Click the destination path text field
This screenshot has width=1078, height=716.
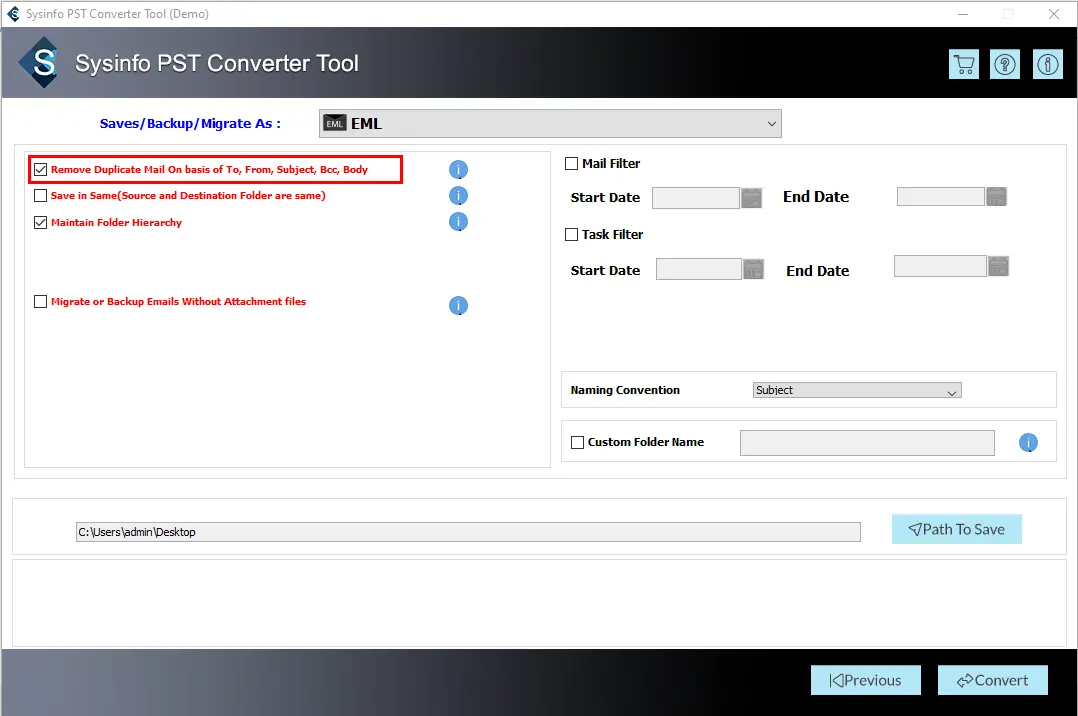pos(468,532)
